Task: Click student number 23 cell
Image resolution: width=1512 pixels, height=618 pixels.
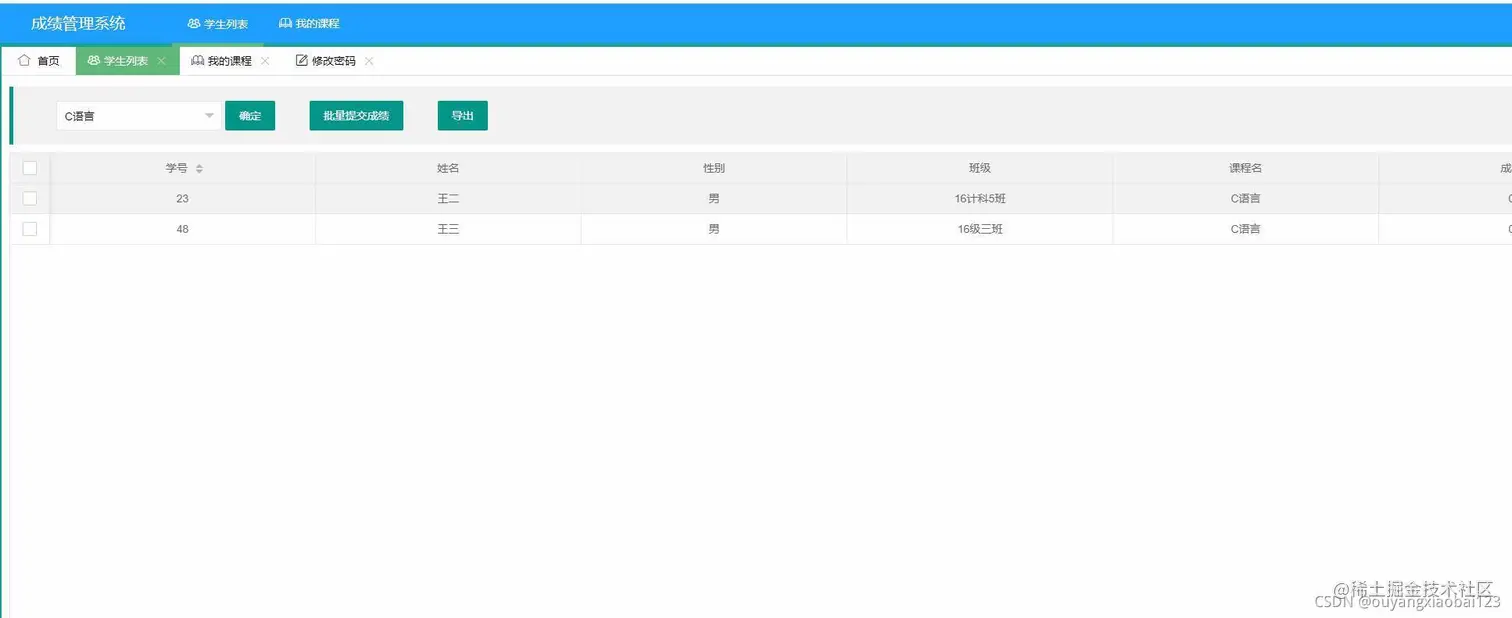Action: [x=183, y=199]
